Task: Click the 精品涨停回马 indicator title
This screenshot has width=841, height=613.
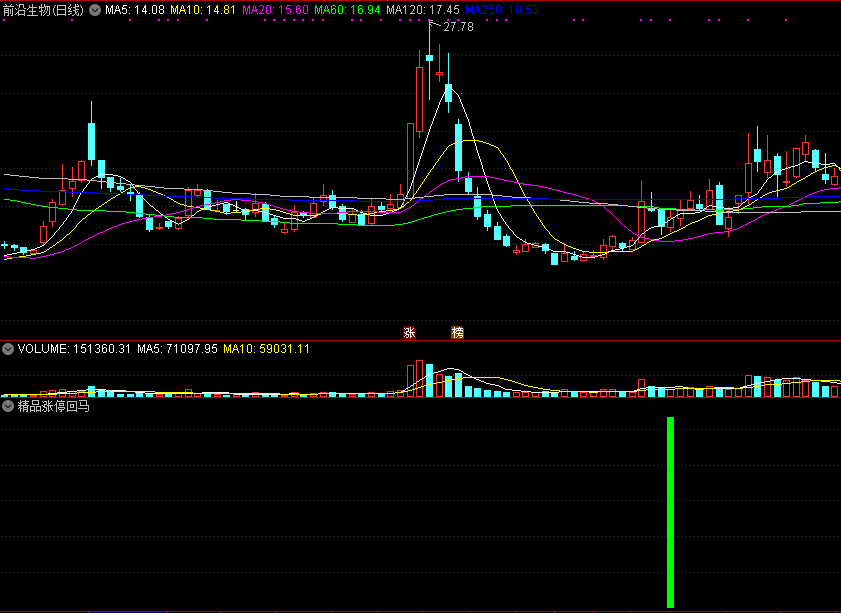Action: 54,407
